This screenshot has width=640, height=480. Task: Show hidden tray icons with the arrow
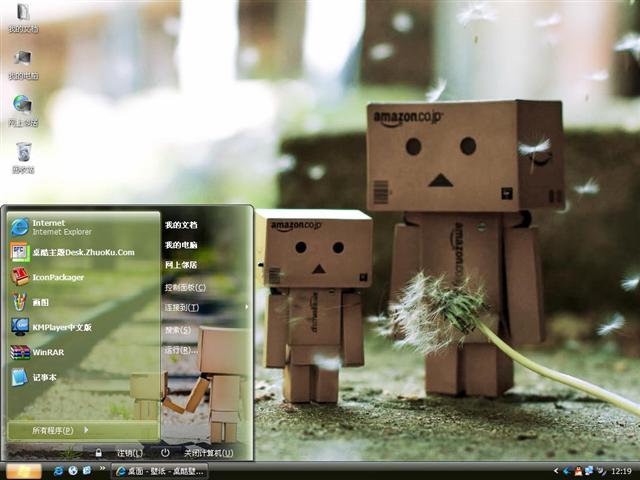[x=556, y=470]
